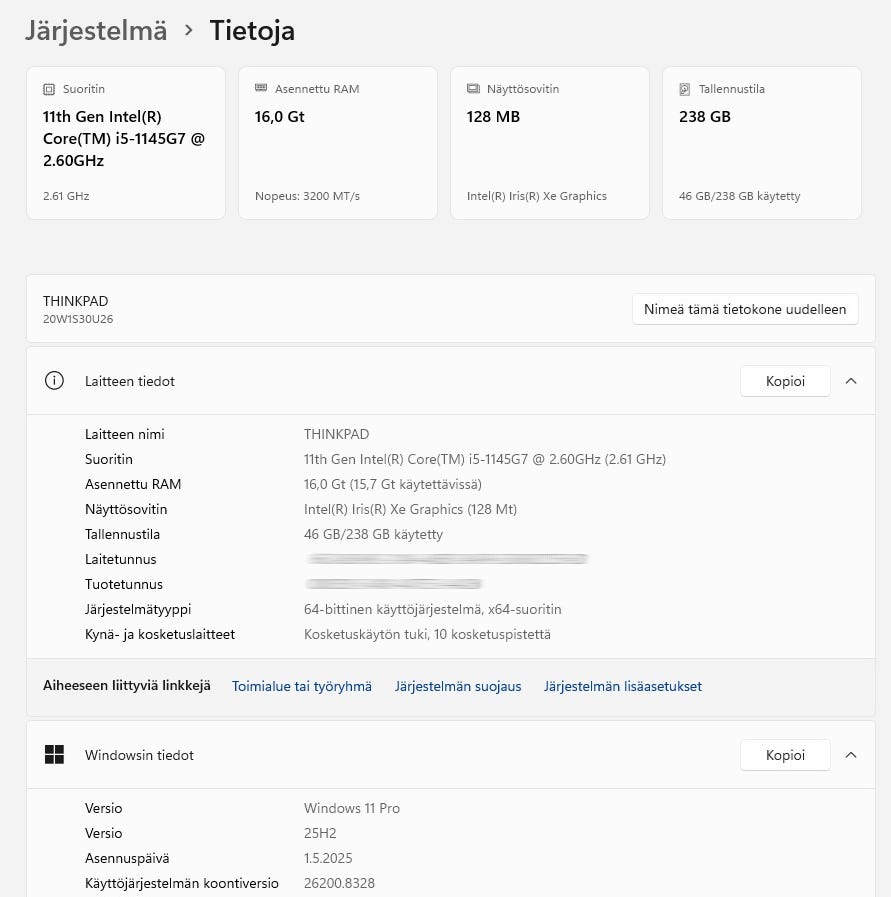Open the Järjestelmän suojaus link
Image resolution: width=891 pixels, height=897 pixels.
pyautogui.click(x=458, y=686)
